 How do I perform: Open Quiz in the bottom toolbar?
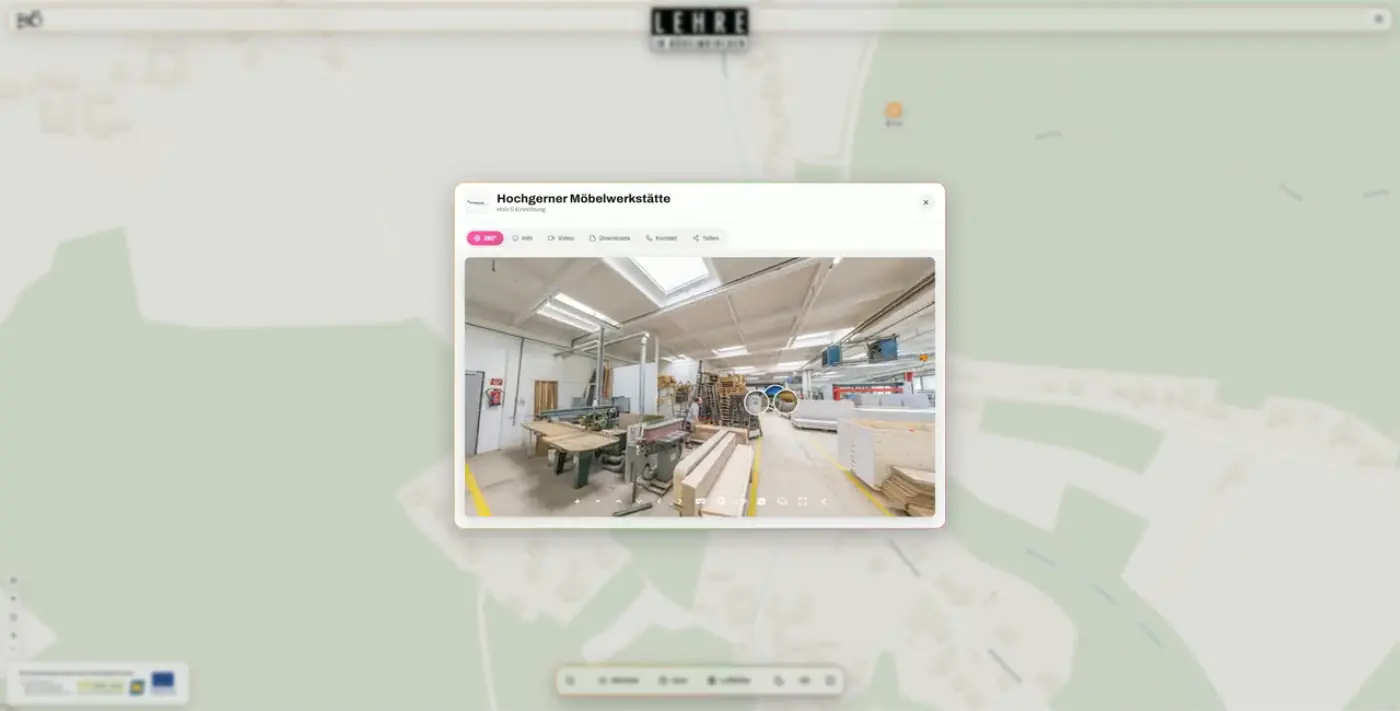coord(673,680)
